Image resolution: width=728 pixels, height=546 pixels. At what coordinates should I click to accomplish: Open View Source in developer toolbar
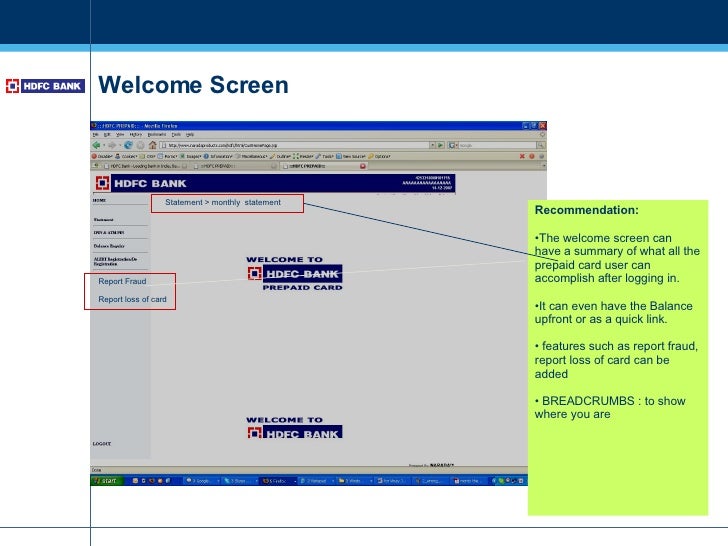point(351,156)
